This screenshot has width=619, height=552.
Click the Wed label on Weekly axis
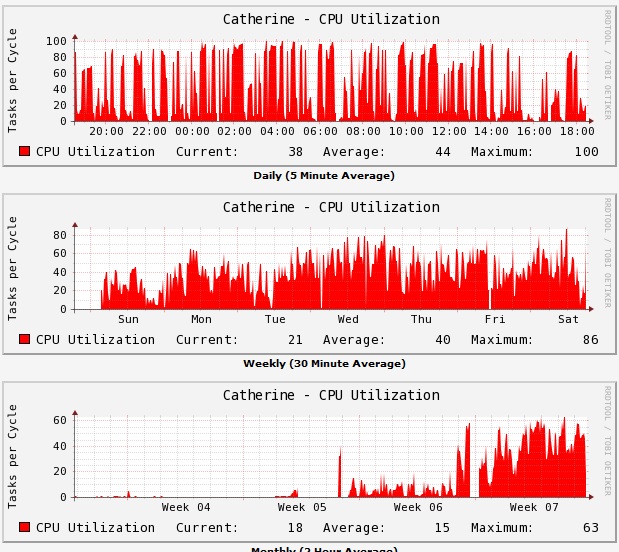click(x=348, y=319)
